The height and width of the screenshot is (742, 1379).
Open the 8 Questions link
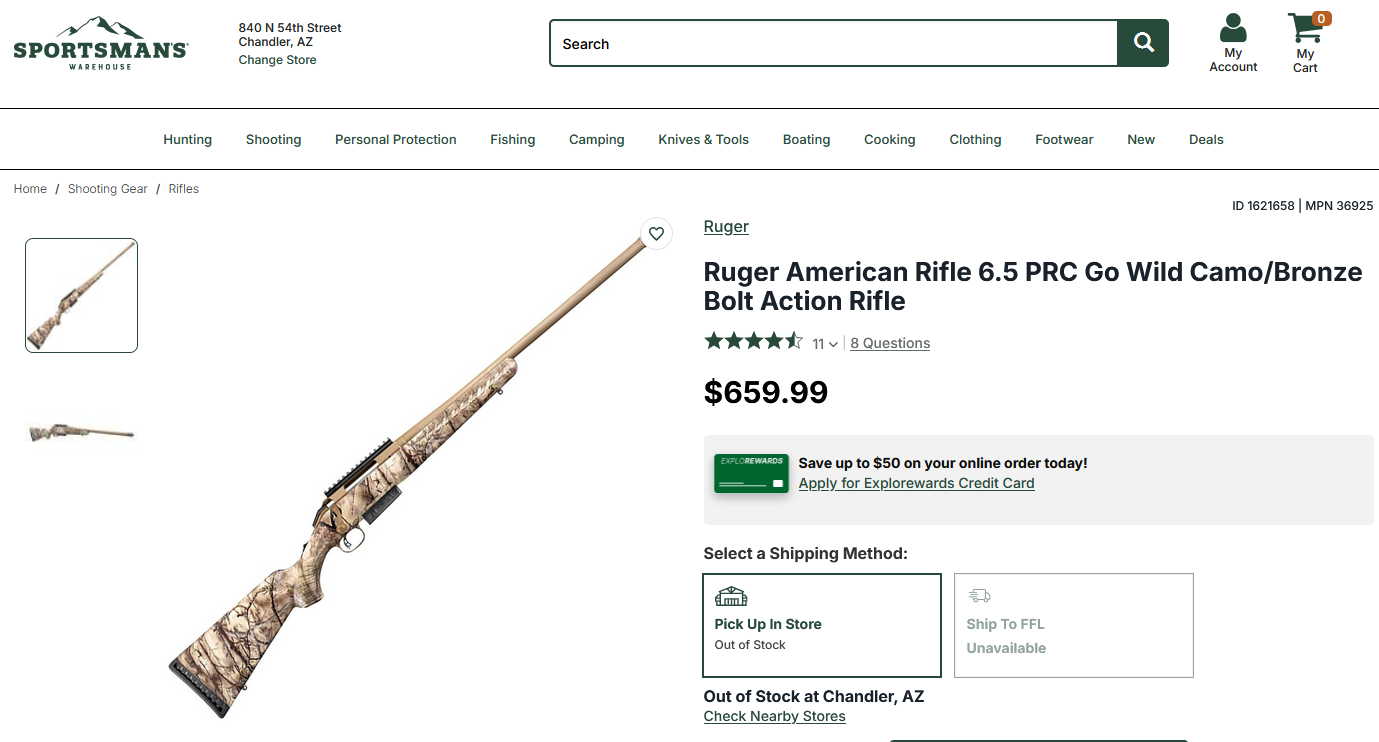click(x=890, y=343)
